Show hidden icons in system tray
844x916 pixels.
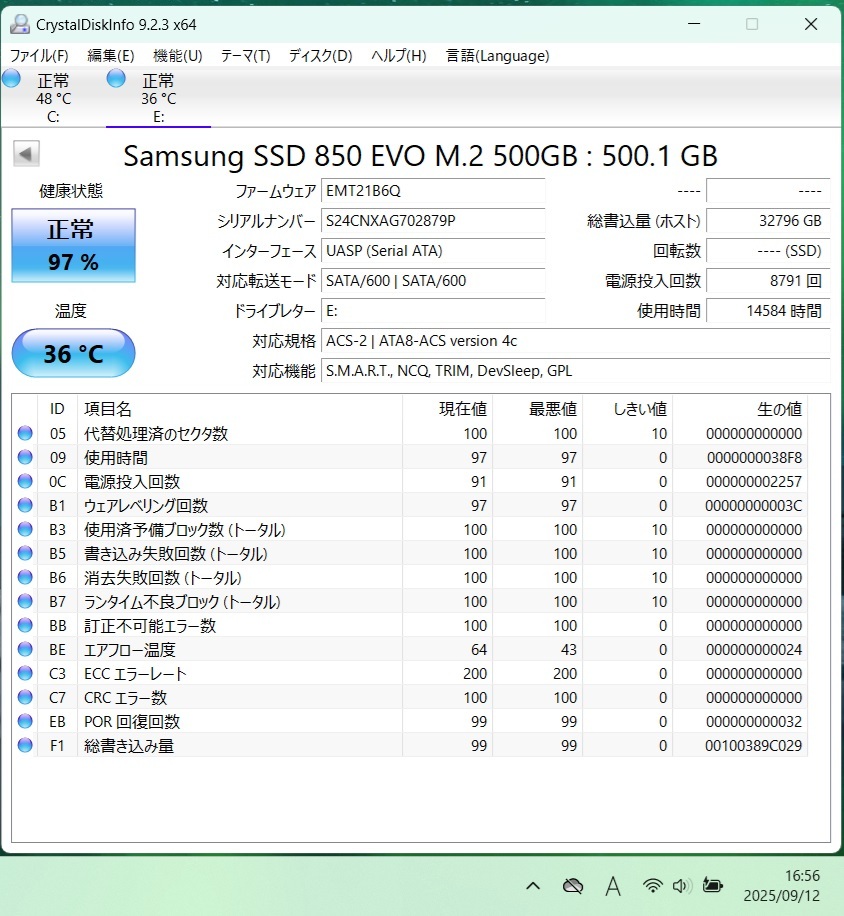(x=533, y=886)
